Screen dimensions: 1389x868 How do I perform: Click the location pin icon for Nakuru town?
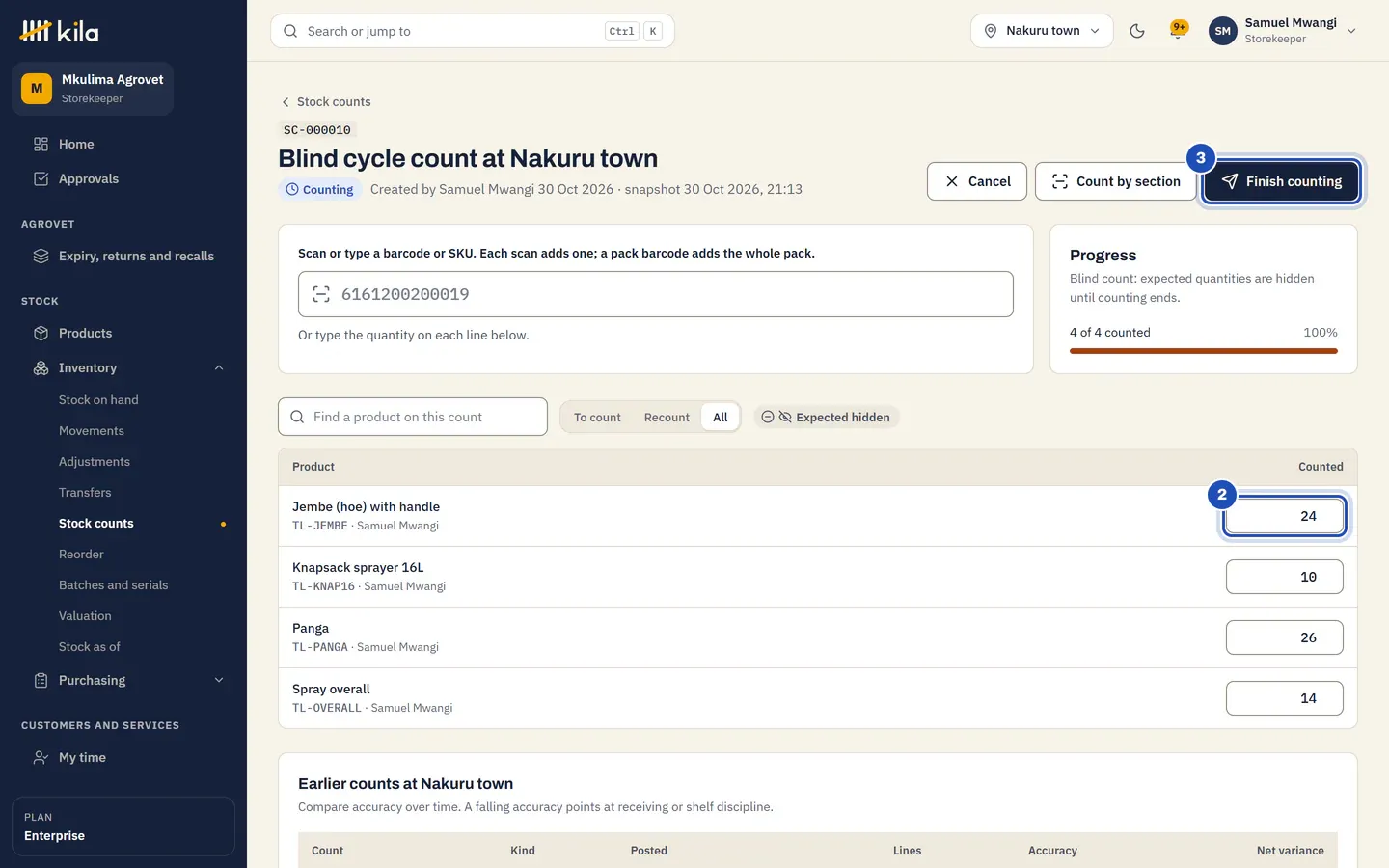[990, 31]
